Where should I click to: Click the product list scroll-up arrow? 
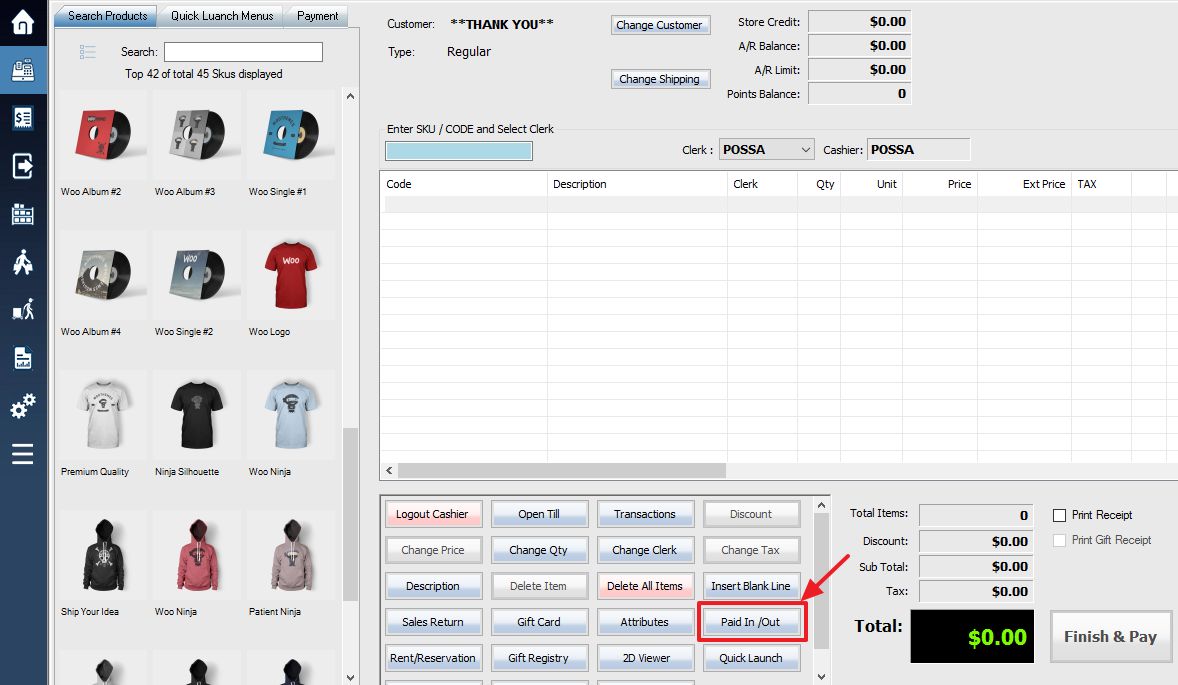pyautogui.click(x=350, y=96)
